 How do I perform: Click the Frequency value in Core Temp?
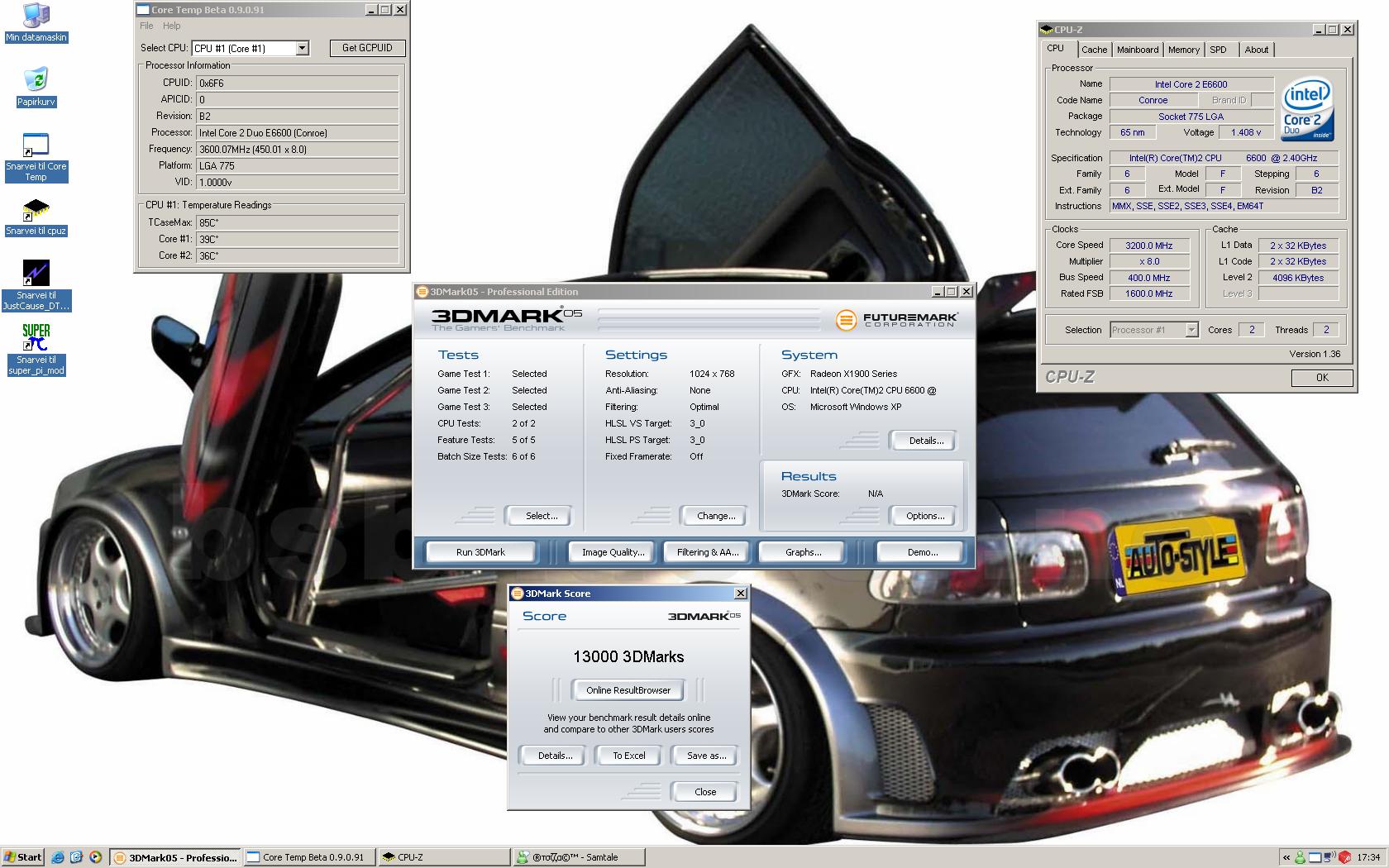pos(298,149)
